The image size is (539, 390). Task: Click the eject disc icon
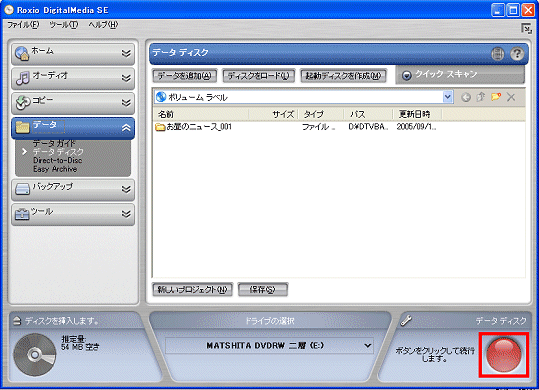pos(17,321)
